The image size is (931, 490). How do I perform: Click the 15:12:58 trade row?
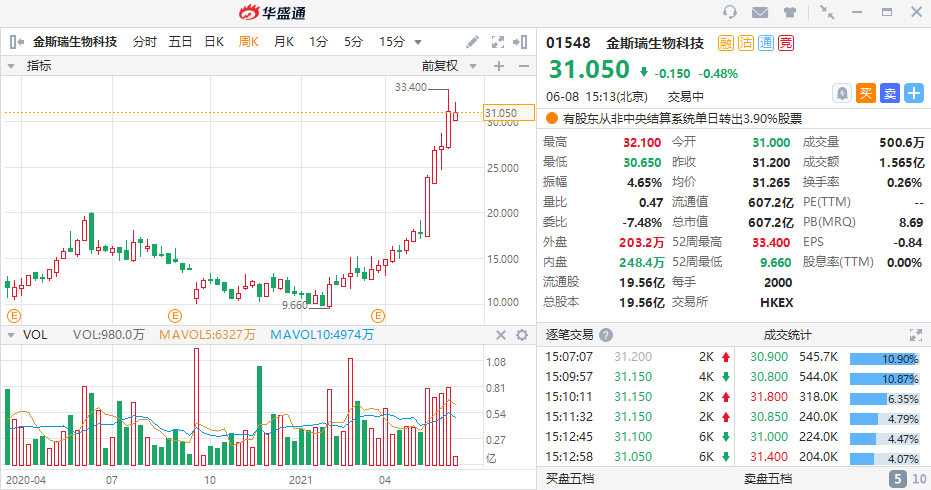click(x=638, y=457)
